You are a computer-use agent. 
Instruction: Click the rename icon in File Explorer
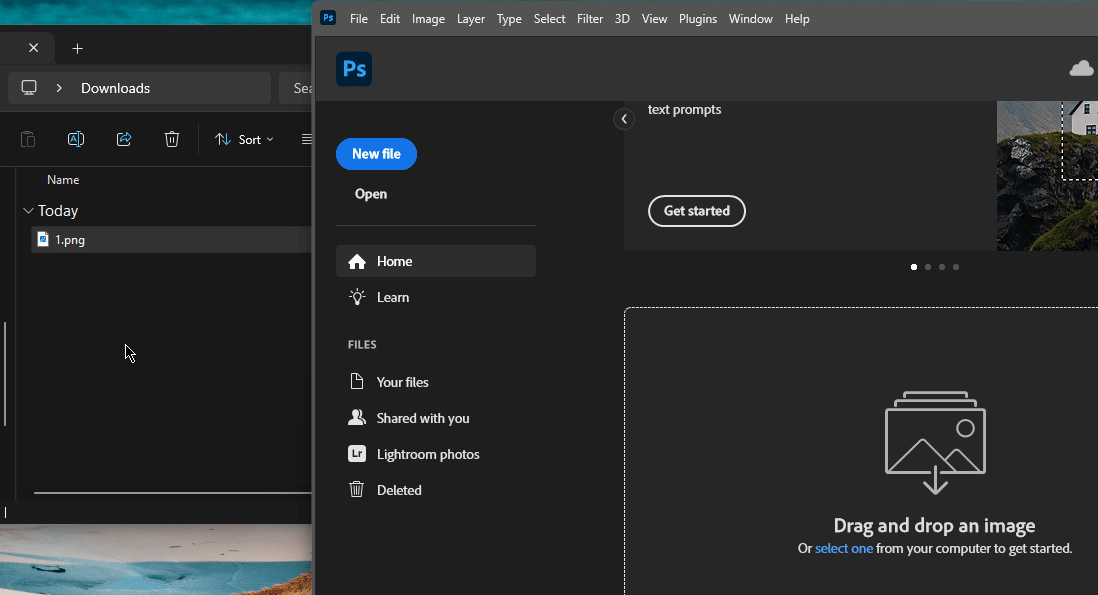coord(76,139)
